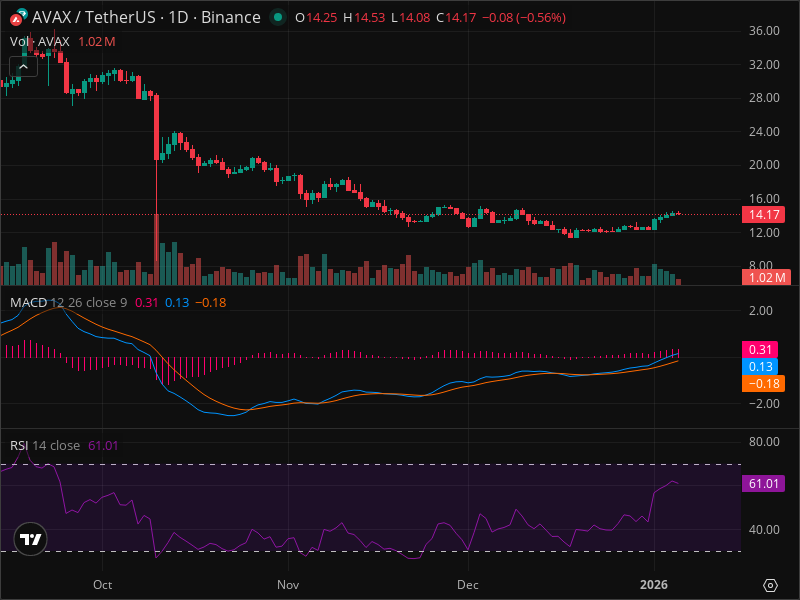Click the change value −0.08 (−0.56%)

[x=524, y=18]
